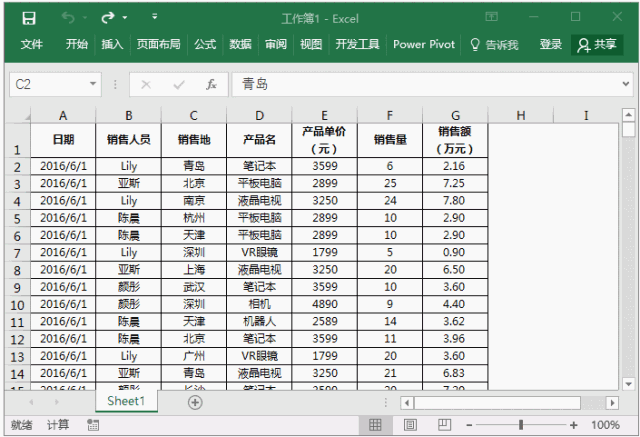Click the horizontal scrollbar thumb
The image size is (640, 437).
(x=497, y=403)
